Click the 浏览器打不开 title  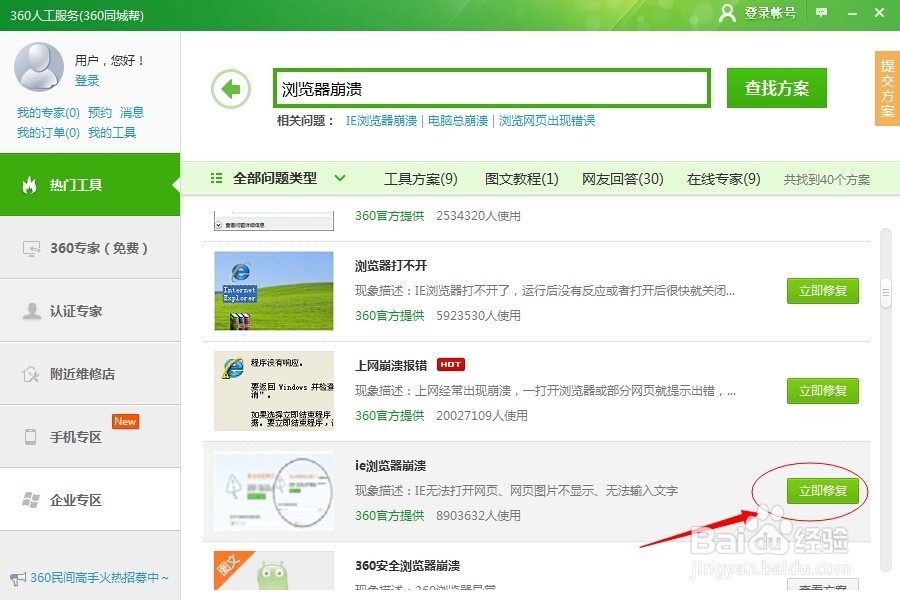(391, 266)
